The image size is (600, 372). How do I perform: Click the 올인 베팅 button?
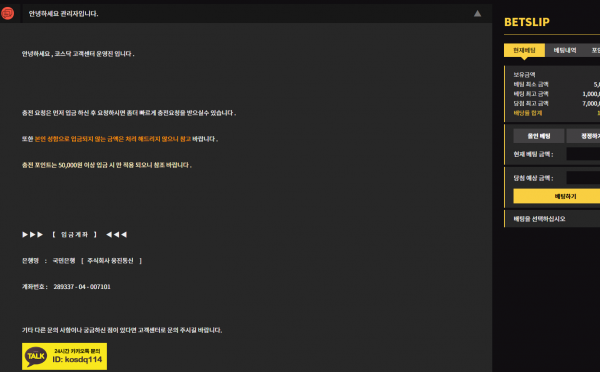539,136
